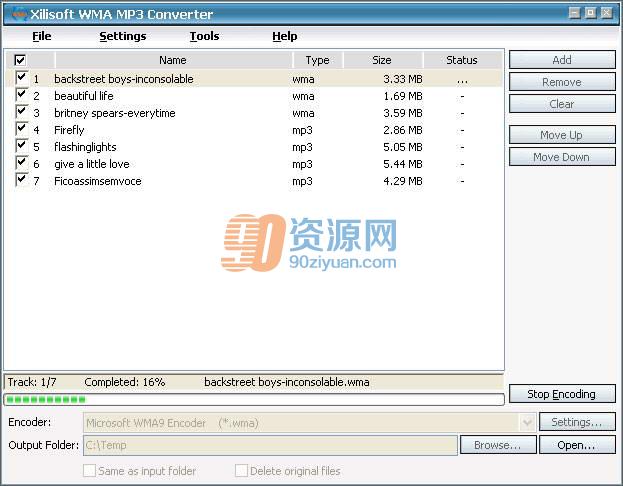Click the Clear button
The width and height of the screenshot is (623, 486).
pos(562,104)
